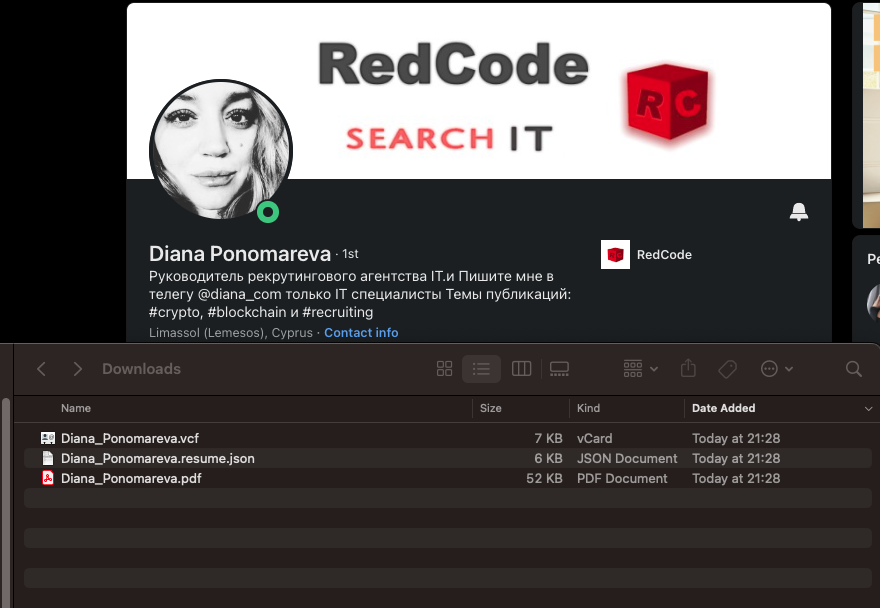Switch Finder to icon view
The height and width of the screenshot is (608, 880).
click(x=444, y=369)
